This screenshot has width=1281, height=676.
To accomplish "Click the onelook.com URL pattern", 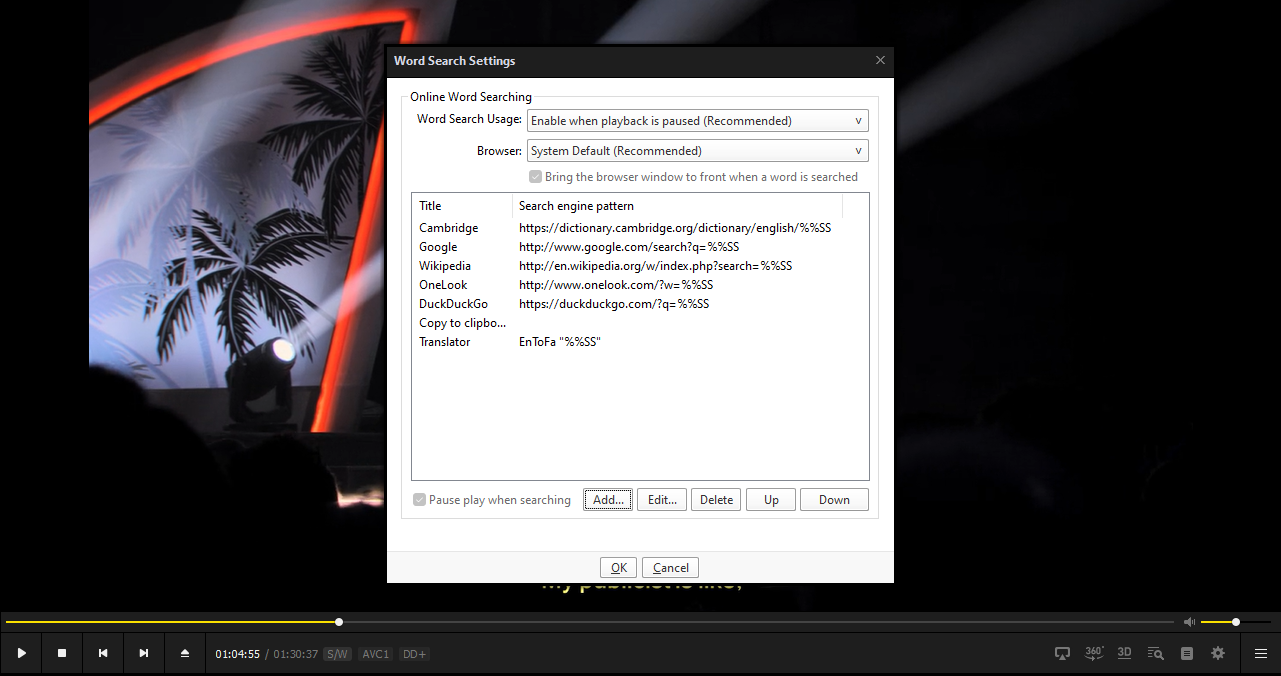I will tap(616, 285).
